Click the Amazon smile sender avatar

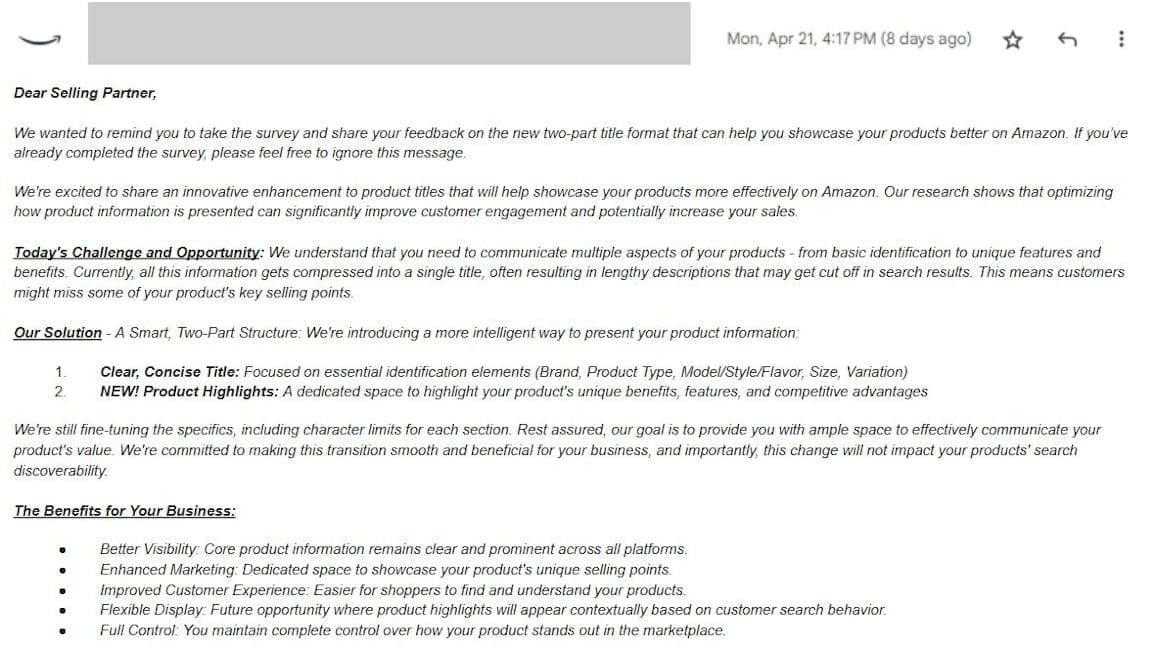tap(40, 40)
